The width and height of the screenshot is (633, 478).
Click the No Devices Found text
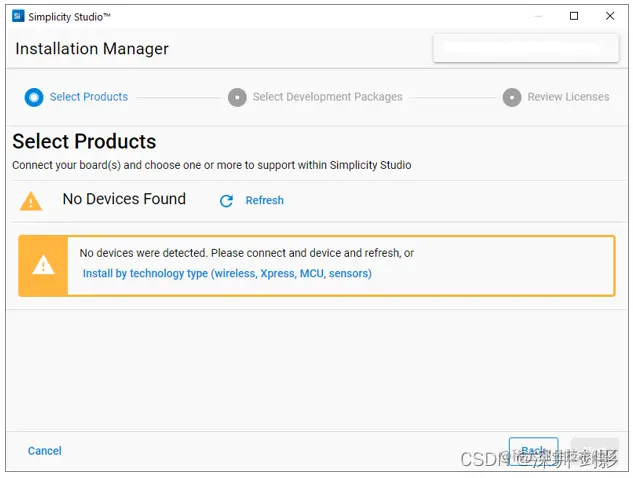click(124, 199)
